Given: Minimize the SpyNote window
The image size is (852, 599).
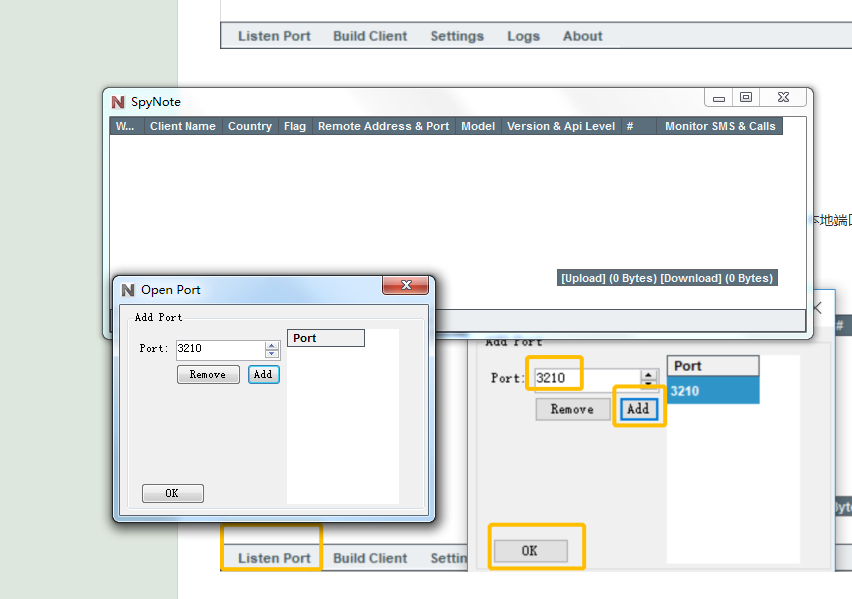Looking at the screenshot, I should pyautogui.click(x=718, y=98).
